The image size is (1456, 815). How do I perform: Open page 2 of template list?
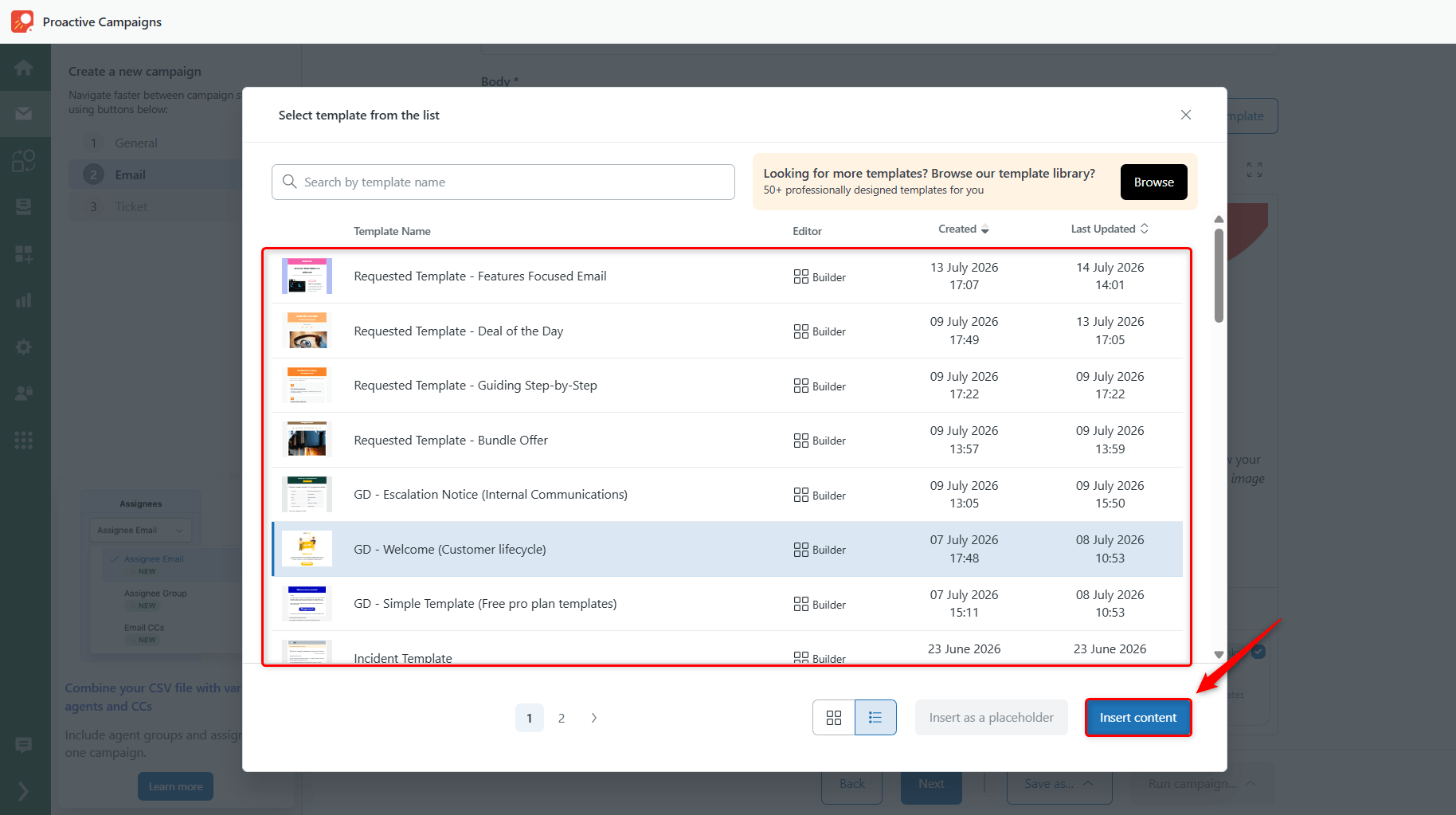pos(562,718)
